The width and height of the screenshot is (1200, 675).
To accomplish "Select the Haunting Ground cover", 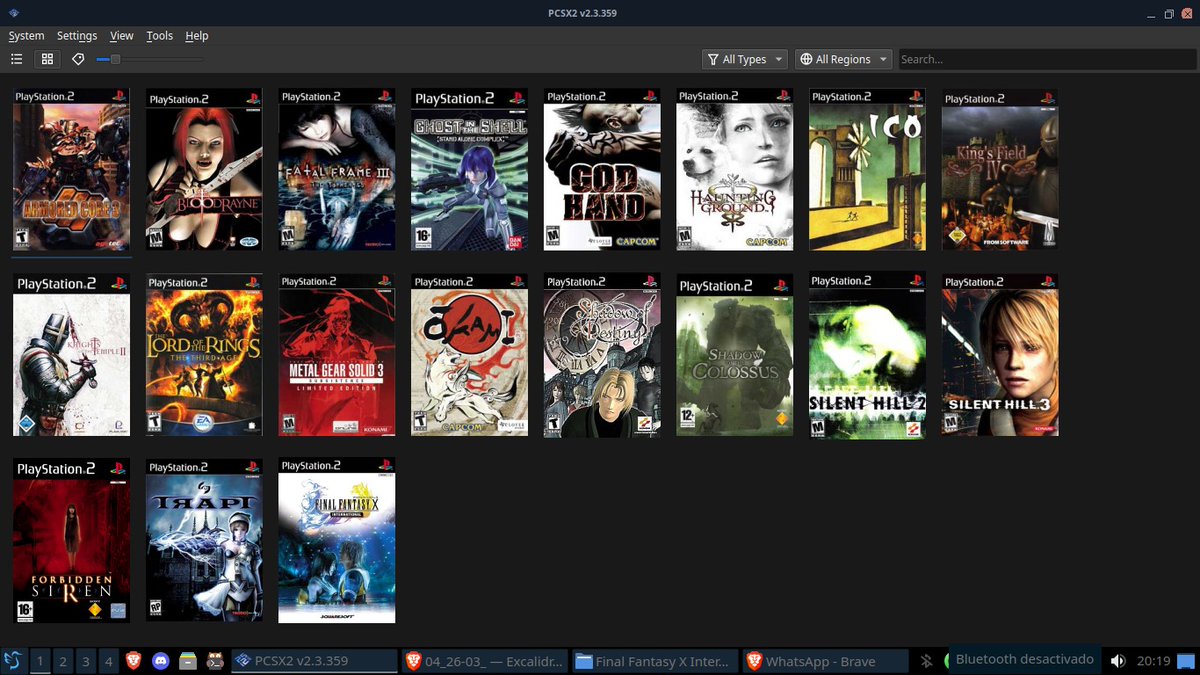I will pos(735,169).
